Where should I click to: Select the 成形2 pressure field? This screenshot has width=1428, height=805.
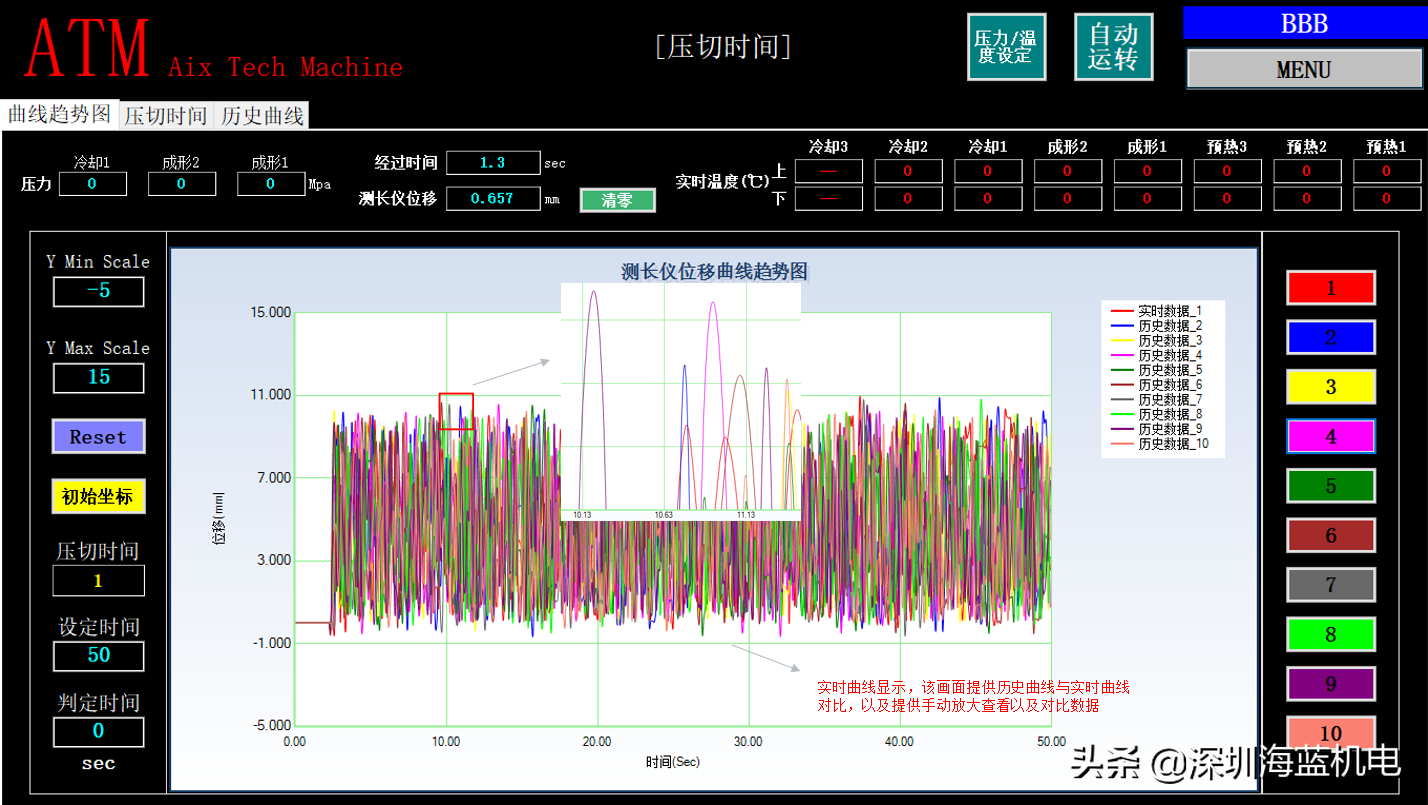(182, 184)
